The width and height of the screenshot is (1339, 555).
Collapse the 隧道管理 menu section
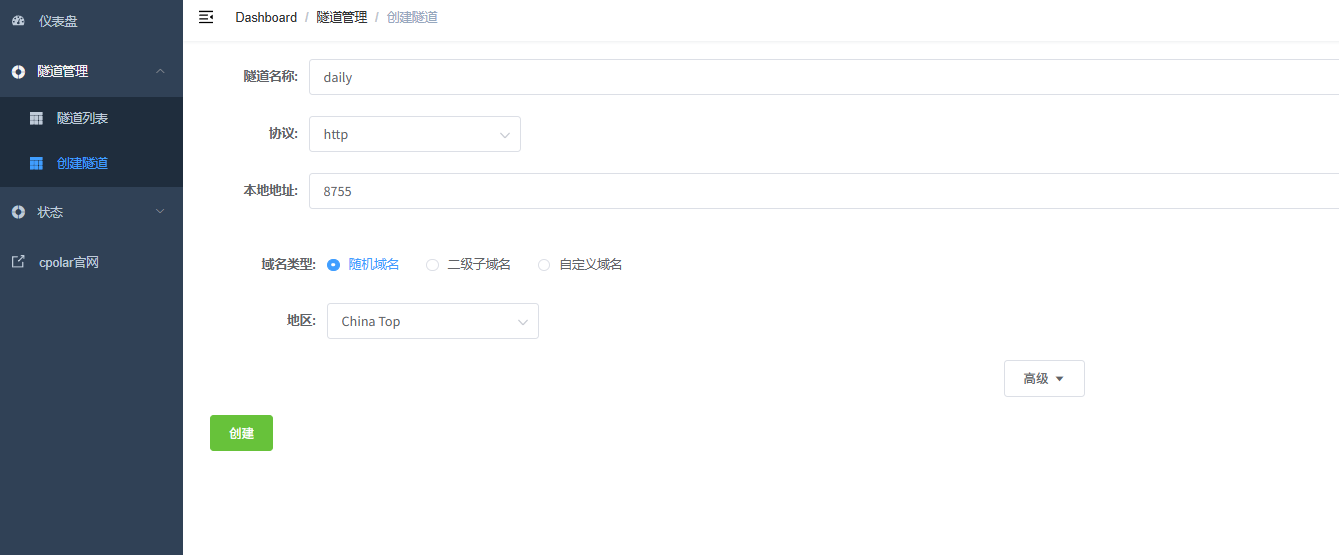click(x=91, y=71)
